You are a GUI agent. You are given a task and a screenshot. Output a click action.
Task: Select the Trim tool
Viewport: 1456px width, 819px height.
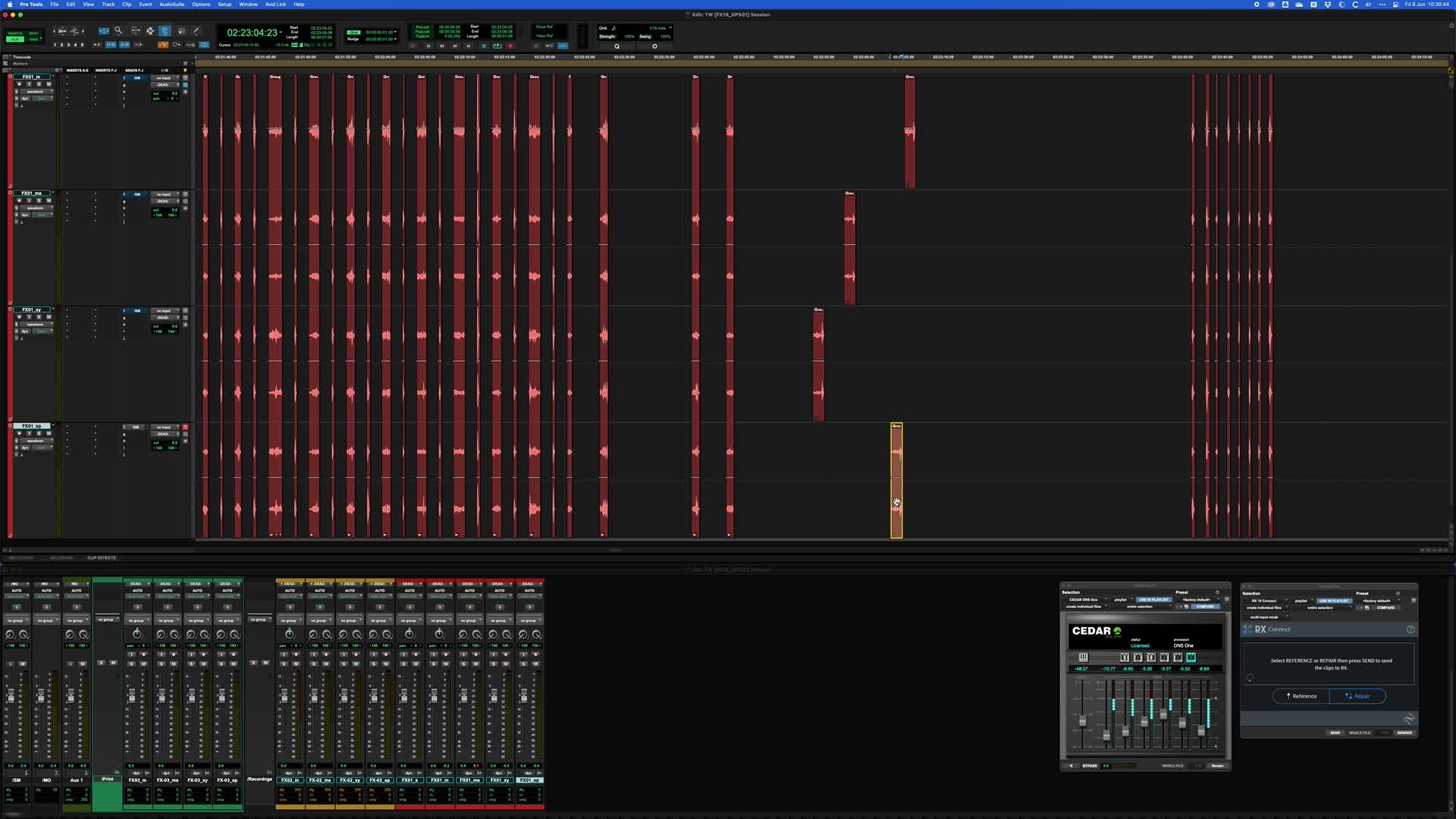[x=135, y=30]
